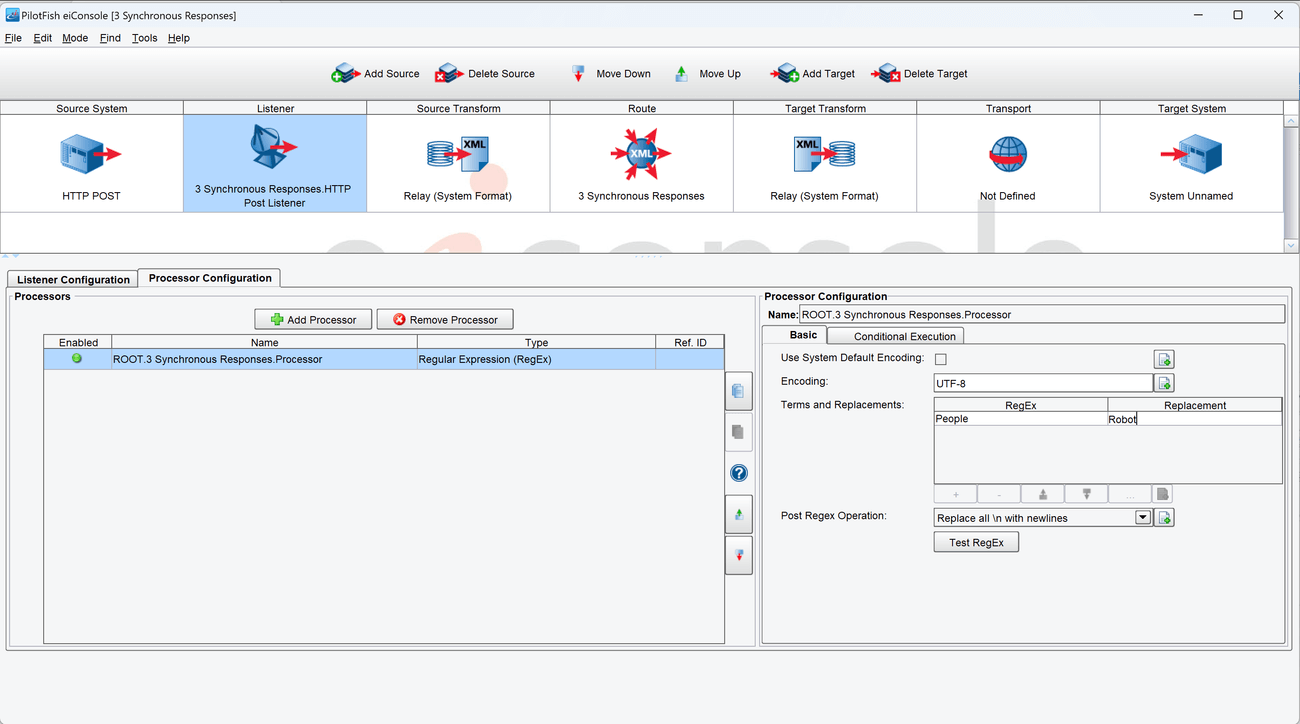The width and height of the screenshot is (1300, 724).
Task: Click the Enabled column header
Action: tap(78, 342)
